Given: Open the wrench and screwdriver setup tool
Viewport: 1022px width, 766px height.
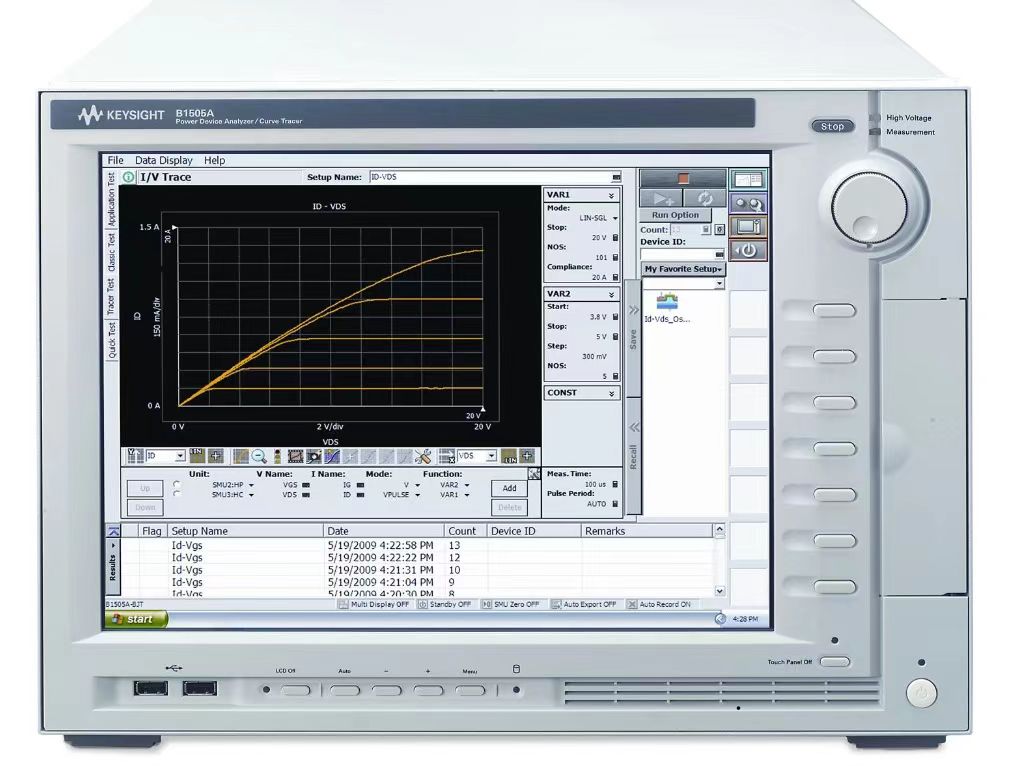Looking at the screenshot, I should pyautogui.click(x=423, y=456).
